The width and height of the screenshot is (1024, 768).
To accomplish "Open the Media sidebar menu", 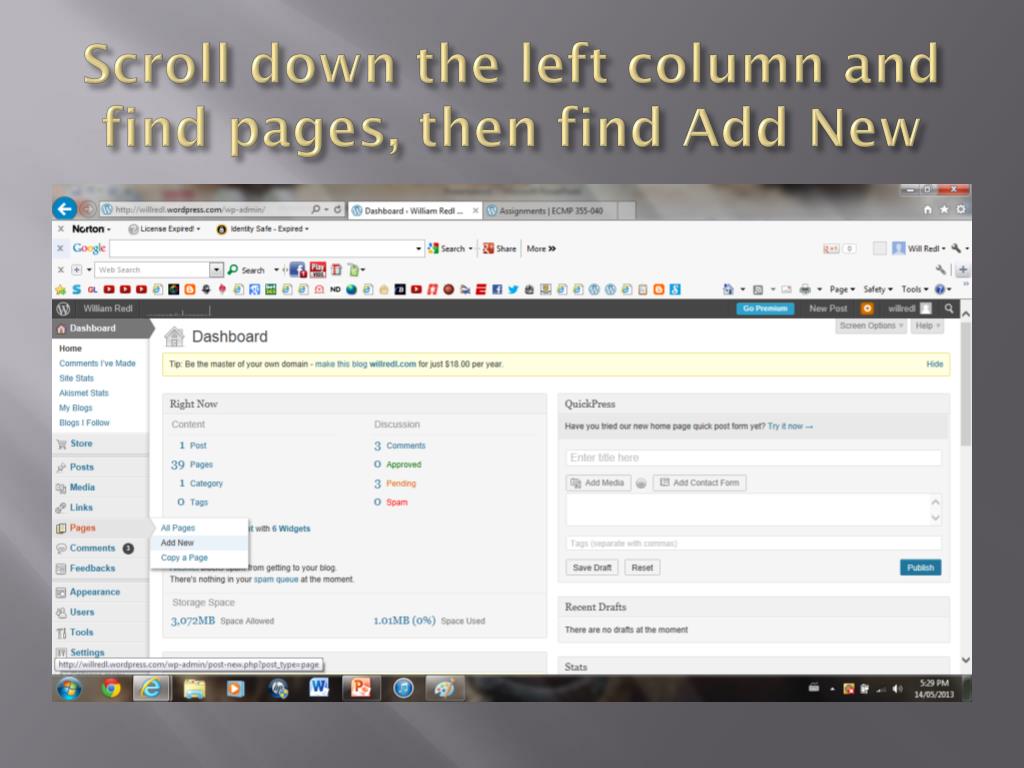I will [x=82, y=487].
